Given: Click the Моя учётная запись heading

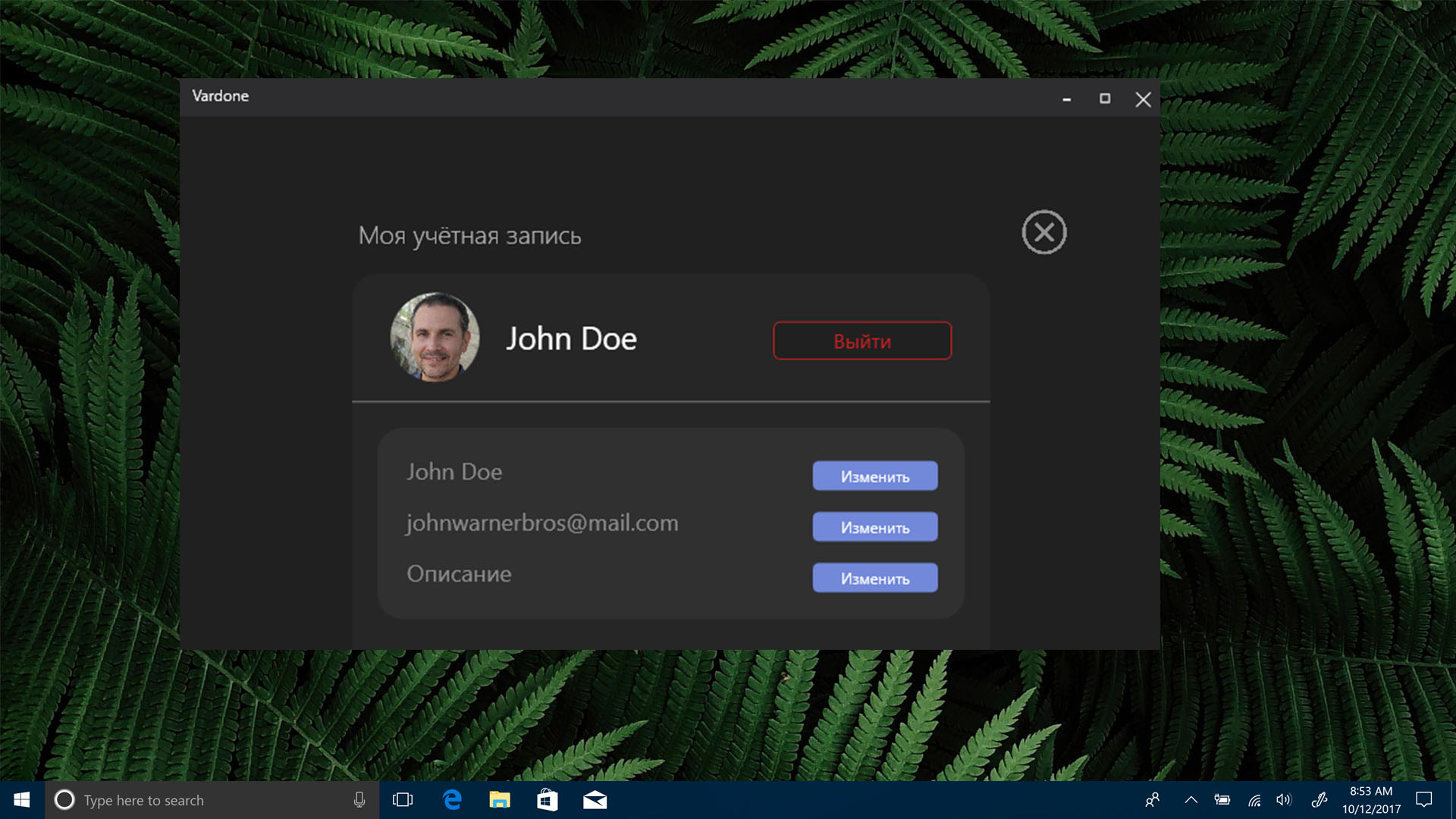Looking at the screenshot, I should [x=469, y=236].
